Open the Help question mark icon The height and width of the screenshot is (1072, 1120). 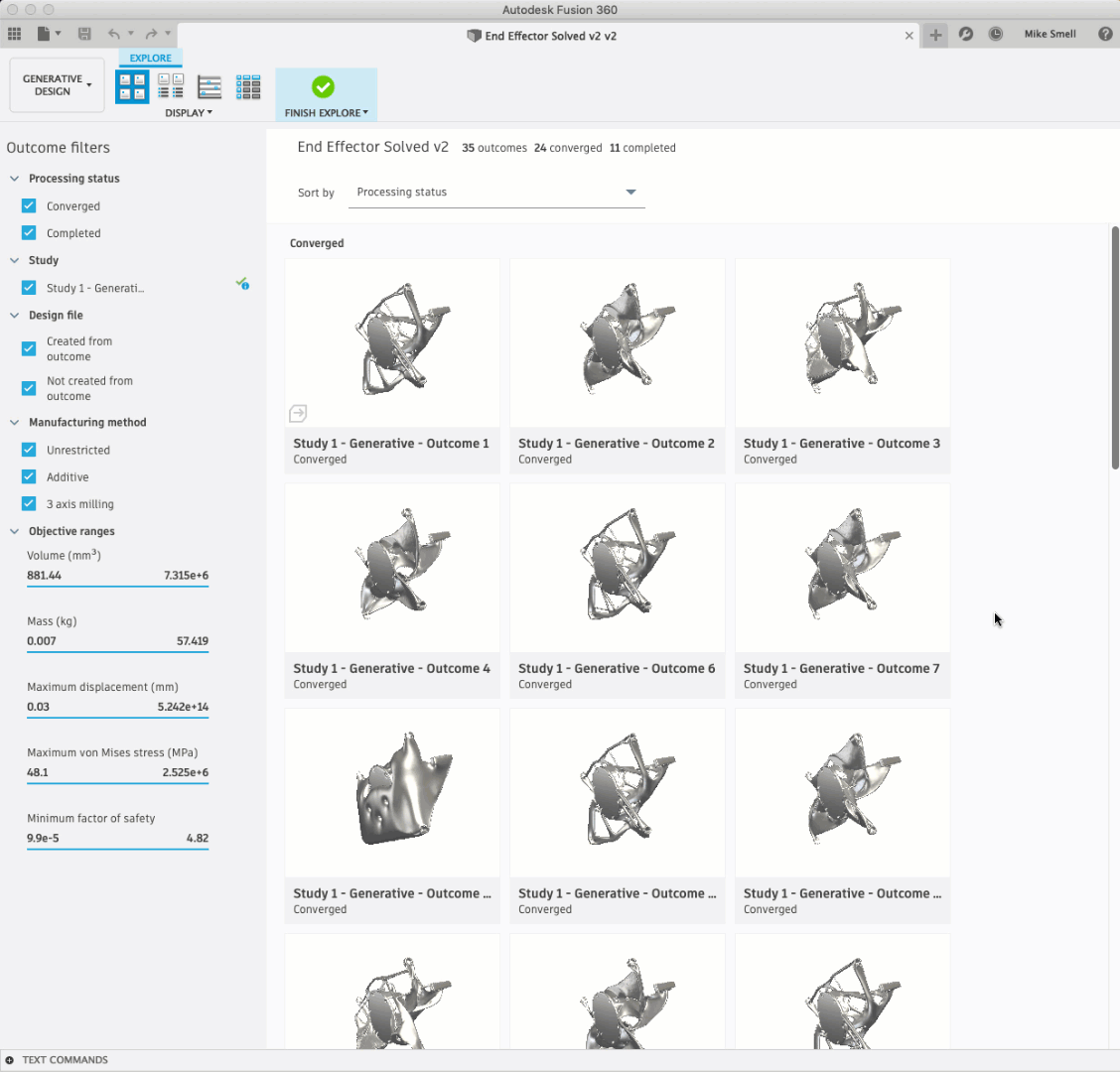coord(1106,34)
